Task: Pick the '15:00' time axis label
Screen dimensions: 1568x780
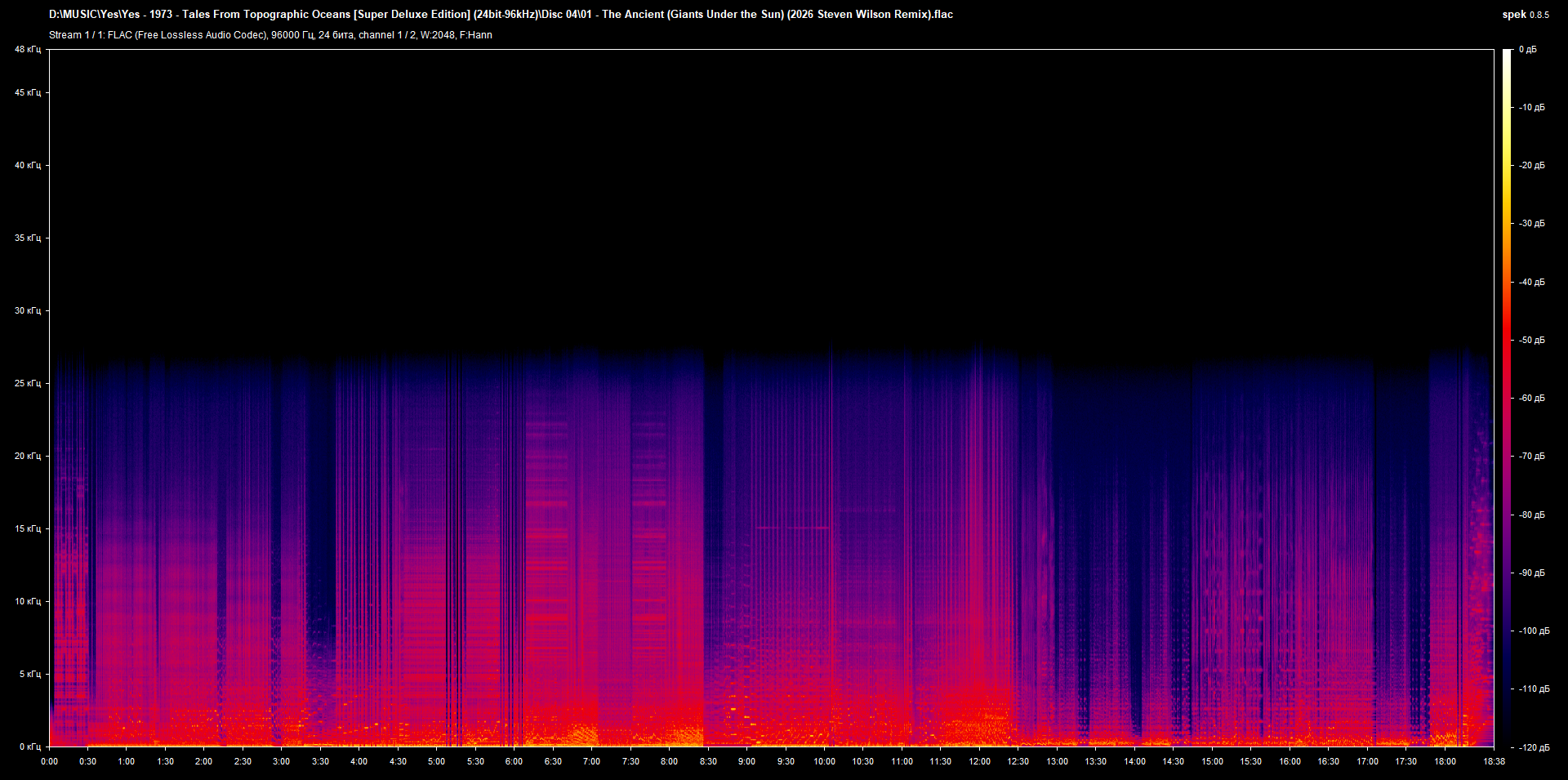Action: pyautogui.click(x=1212, y=761)
